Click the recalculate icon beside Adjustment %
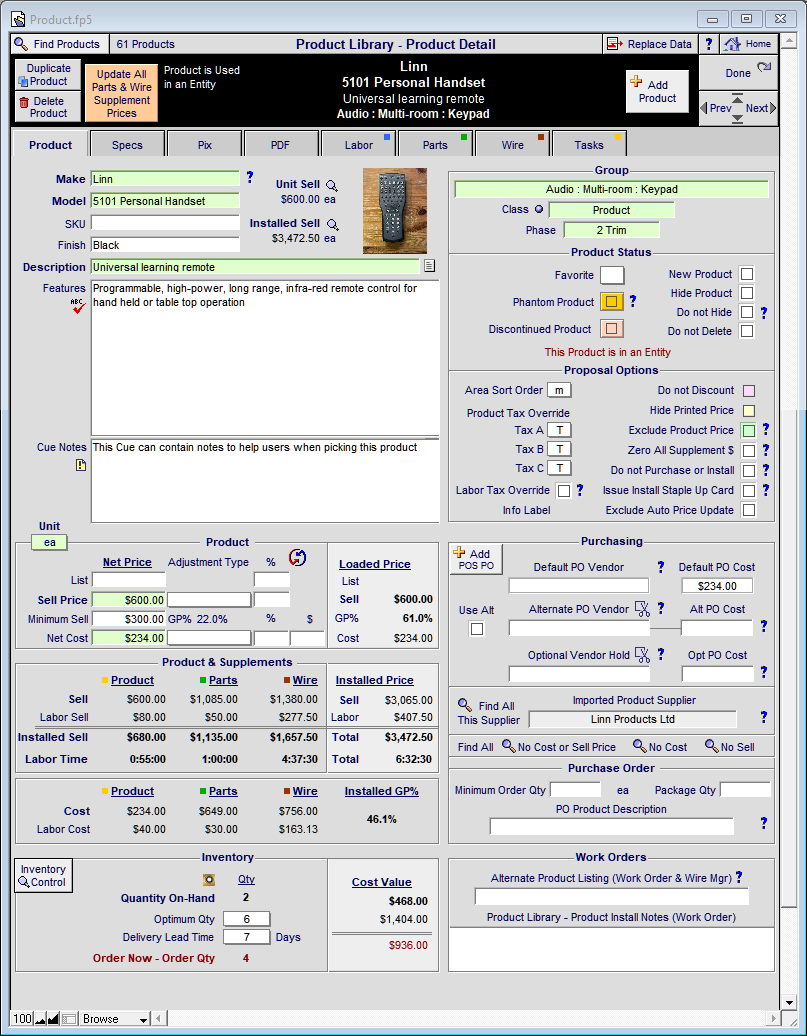807x1036 pixels. coord(298,558)
